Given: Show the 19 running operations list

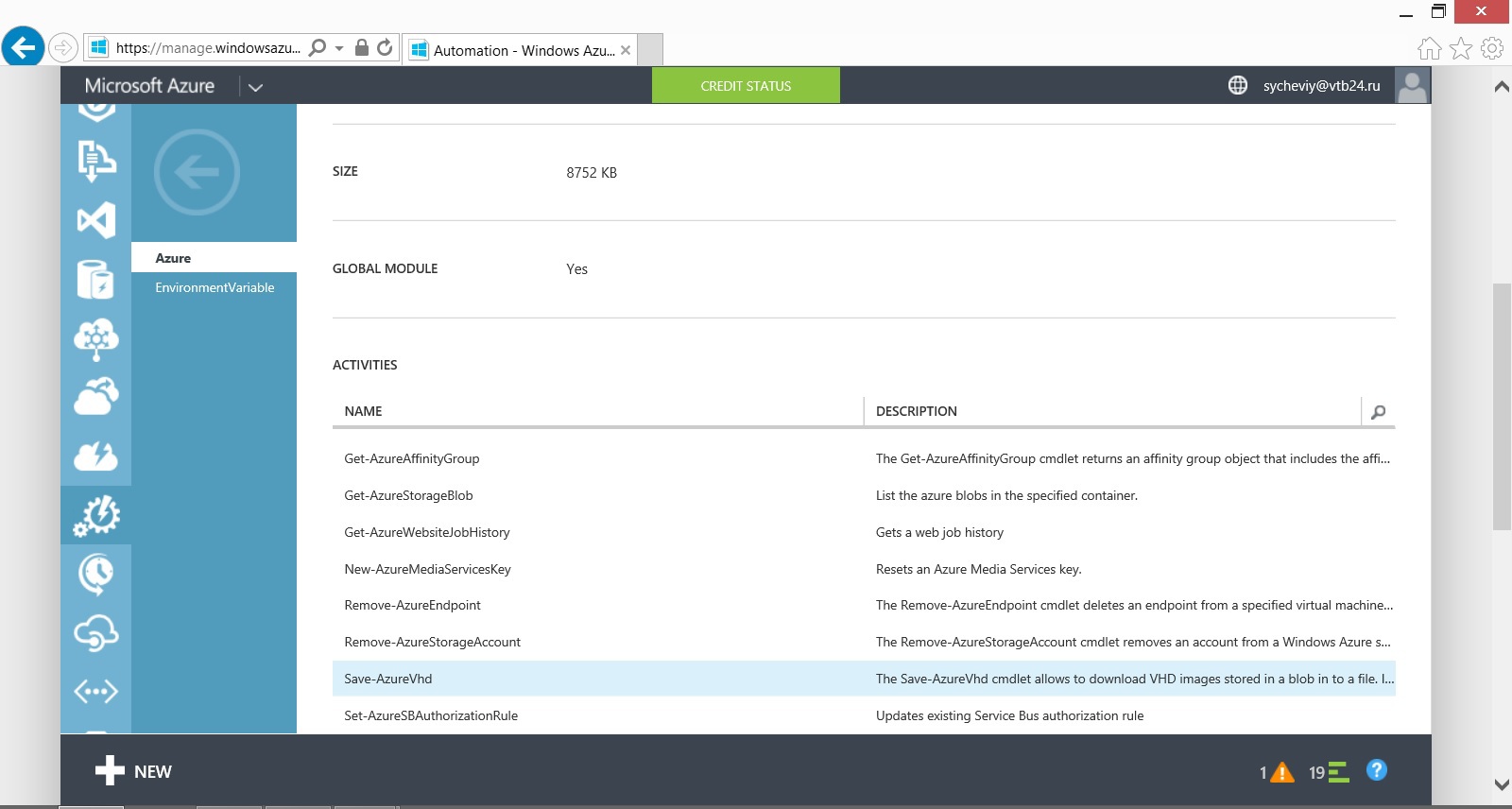Looking at the screenshot, I should click(x=1329, y=772).
